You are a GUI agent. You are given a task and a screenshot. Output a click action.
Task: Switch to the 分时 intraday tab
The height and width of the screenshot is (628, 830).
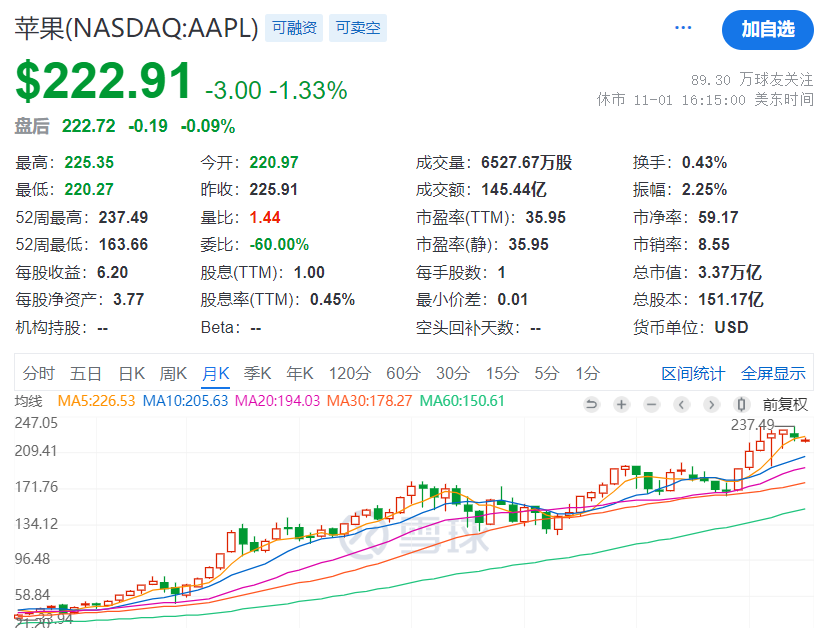(38, 374)
